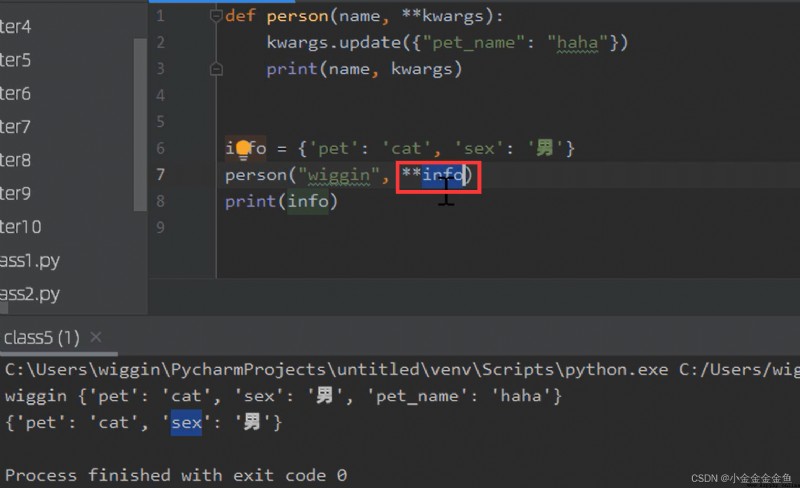Click line number 4 in the gutter
The image size is (800, 488).
160,95
